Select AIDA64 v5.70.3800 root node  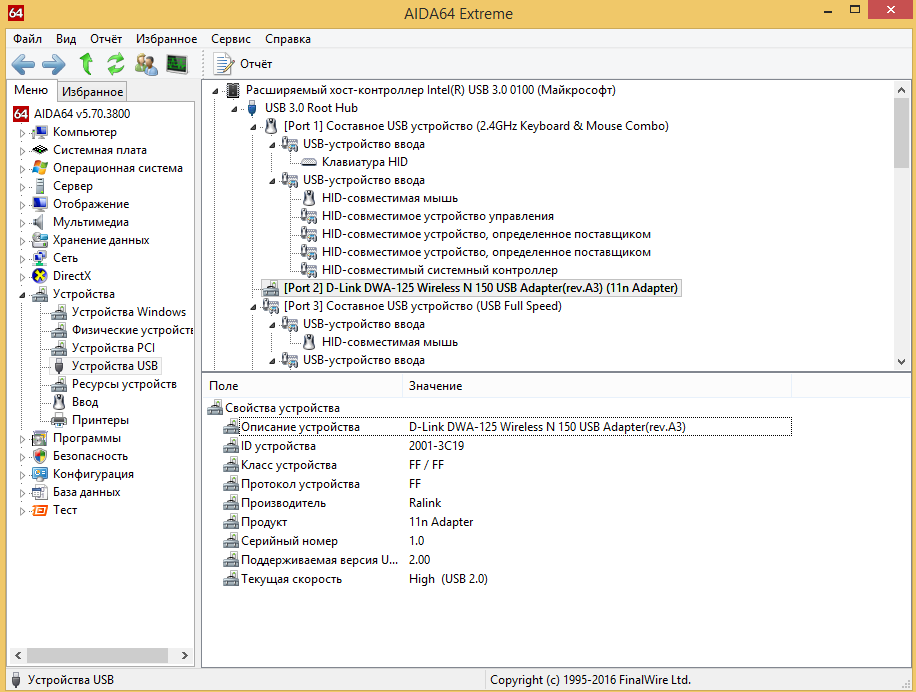tap(82, 114)
